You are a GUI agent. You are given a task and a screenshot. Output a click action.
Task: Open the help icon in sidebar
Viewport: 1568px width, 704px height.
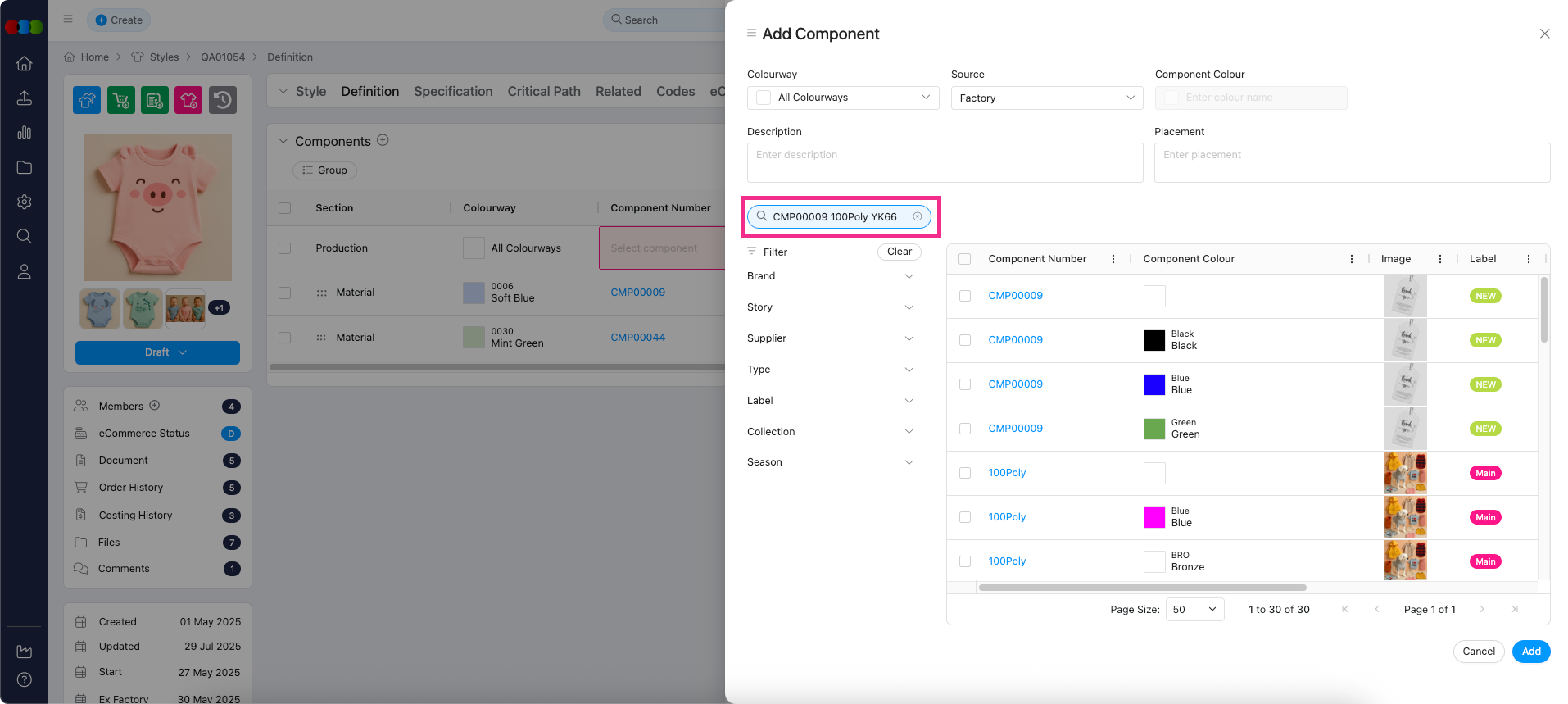(x=25, y=679)
